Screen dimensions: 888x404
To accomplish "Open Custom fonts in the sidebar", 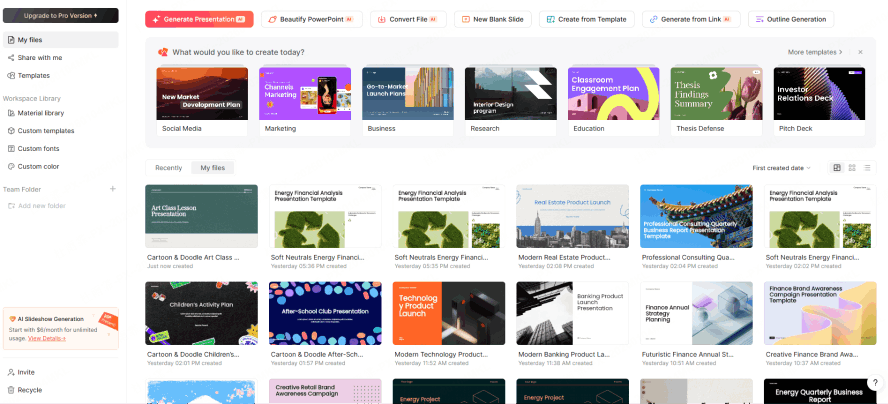I will (x=38, y=148).
